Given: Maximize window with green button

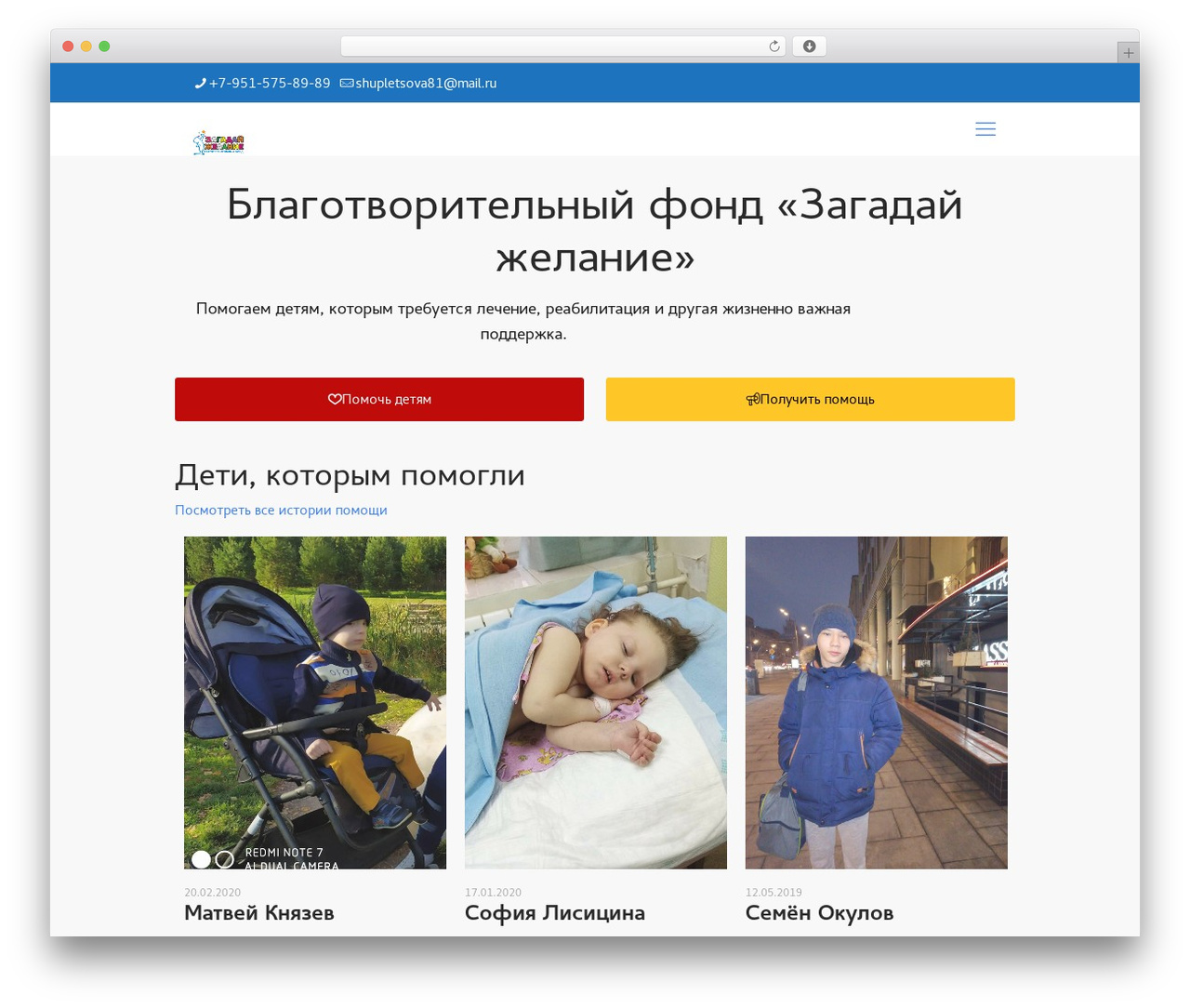Looking at the screenshot, I should click(104, 46).
